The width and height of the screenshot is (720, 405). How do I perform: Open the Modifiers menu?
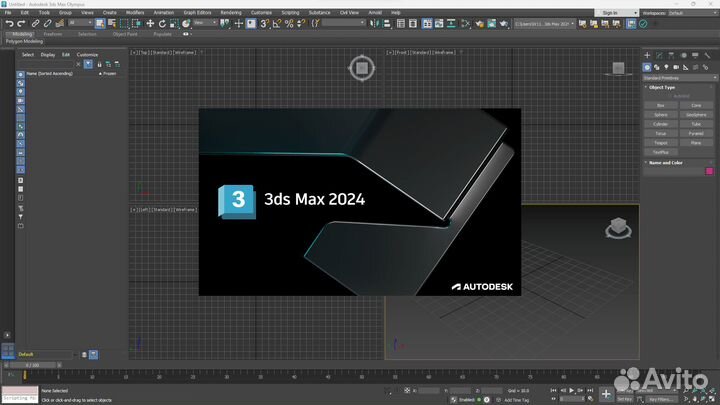click(135, 12)
